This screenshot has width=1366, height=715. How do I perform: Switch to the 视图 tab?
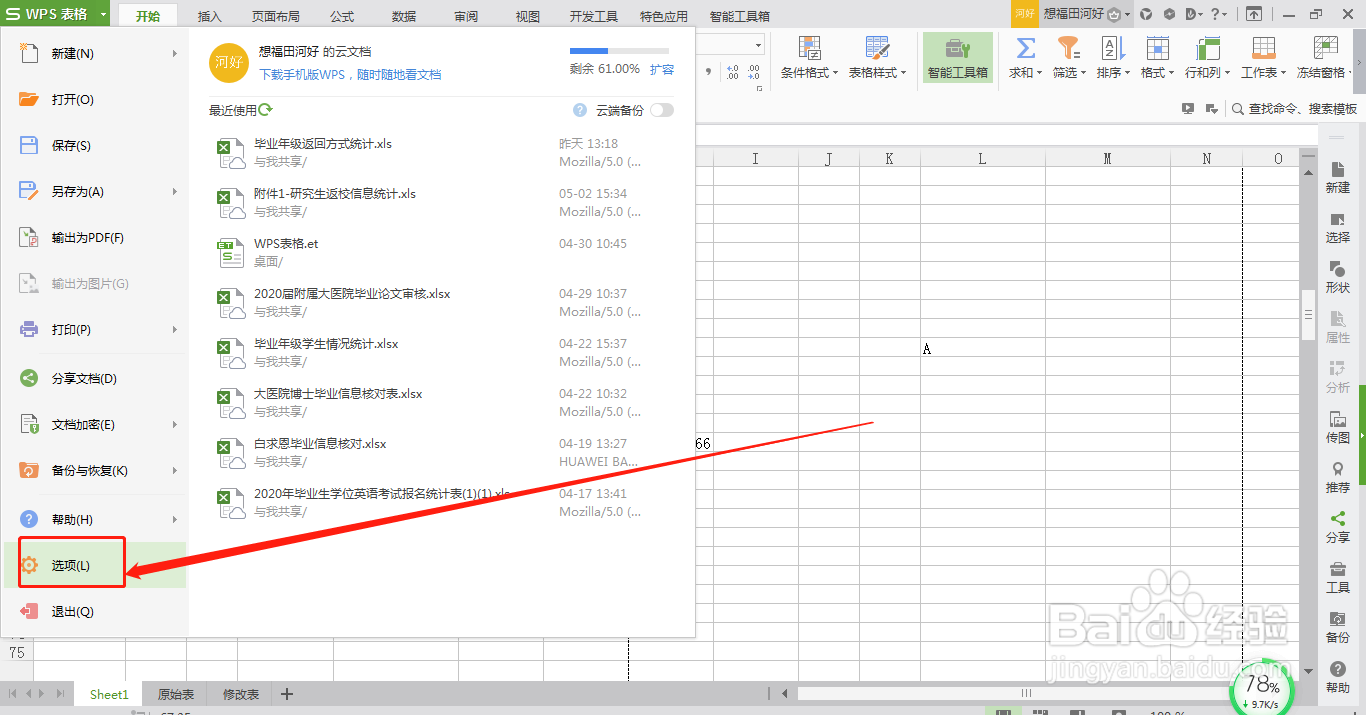527,16
